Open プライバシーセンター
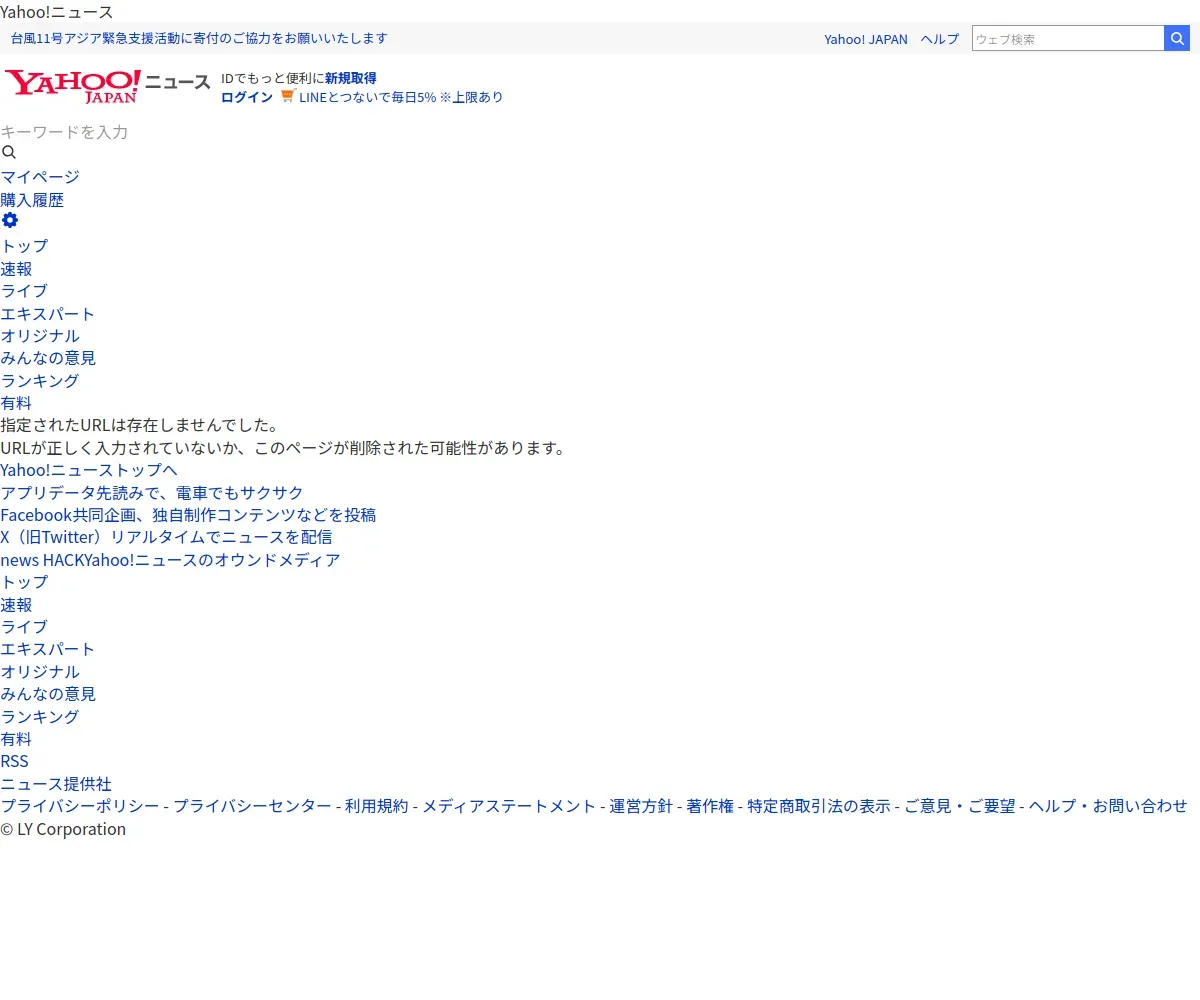 [252, 806]
